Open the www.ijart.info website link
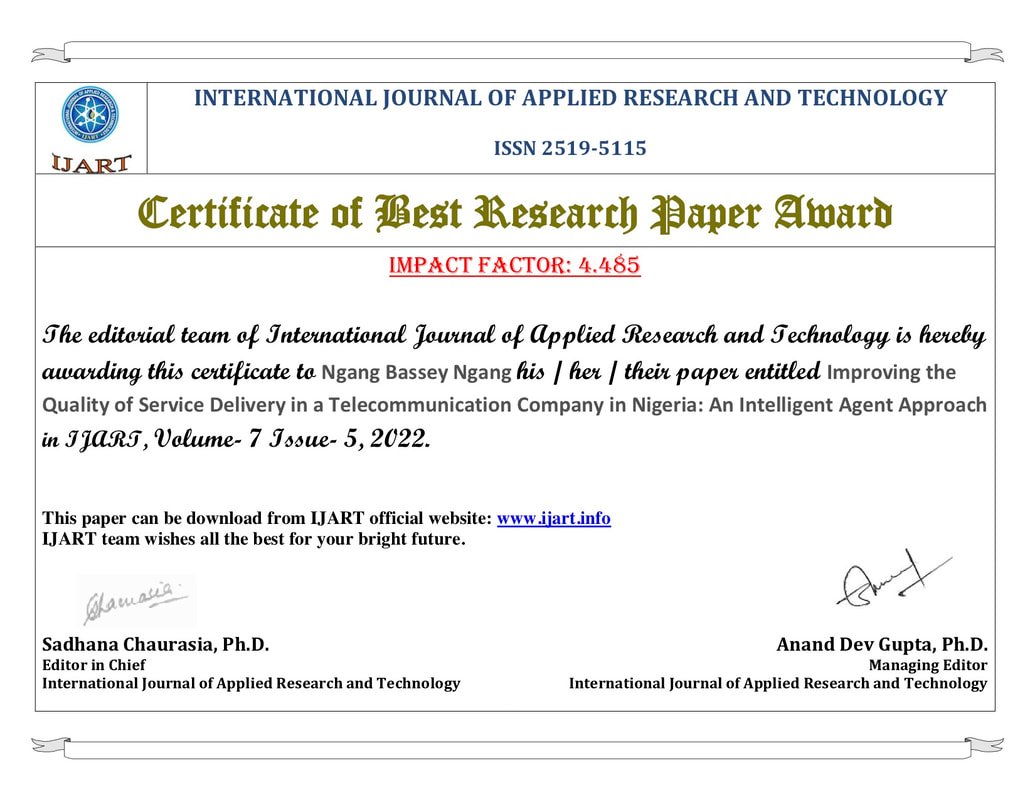This screenshot has width=1035, height=800. pos(553,518)
